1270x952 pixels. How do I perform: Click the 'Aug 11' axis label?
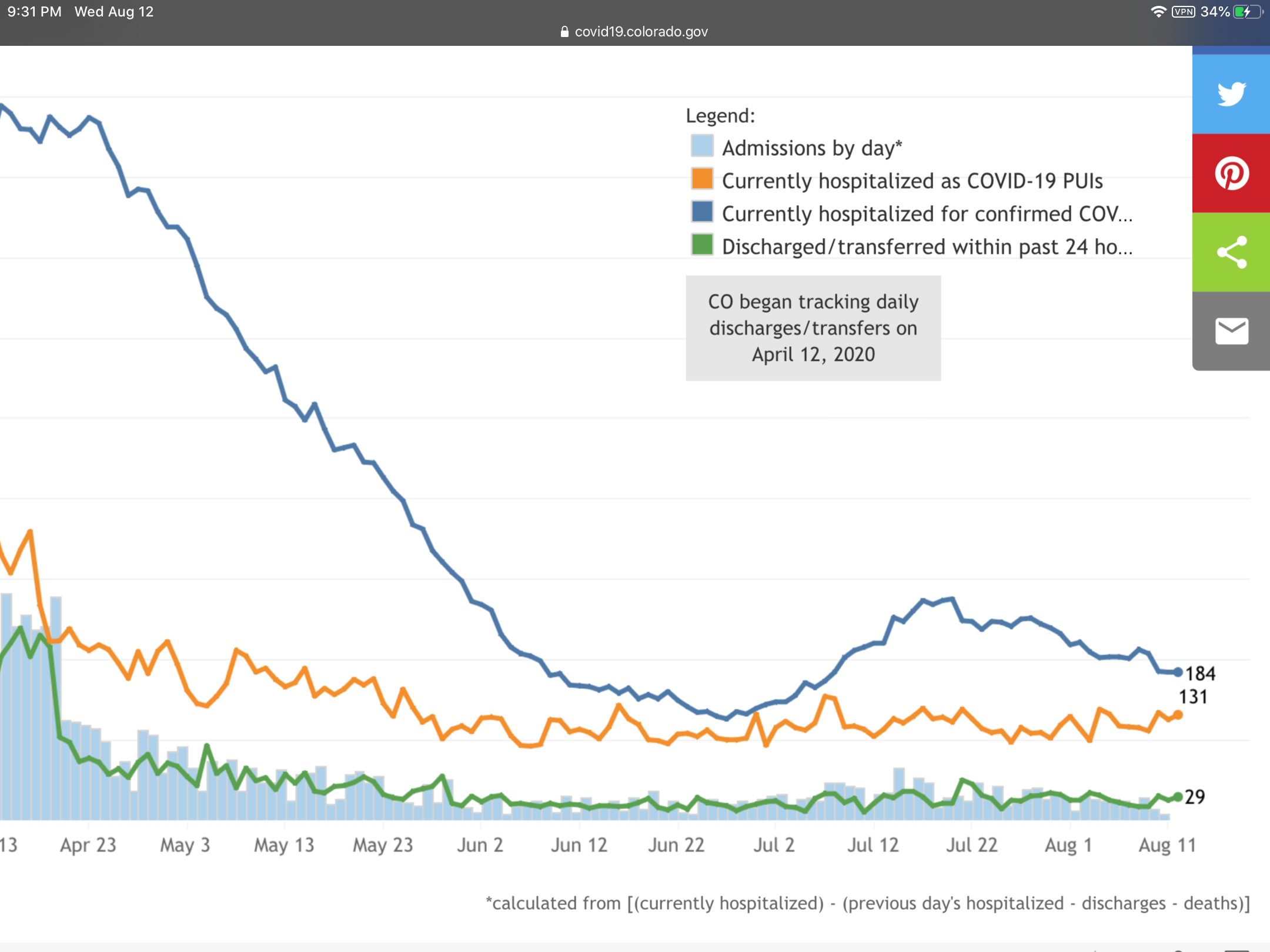pyautogui.click(x=1168, y=845)
